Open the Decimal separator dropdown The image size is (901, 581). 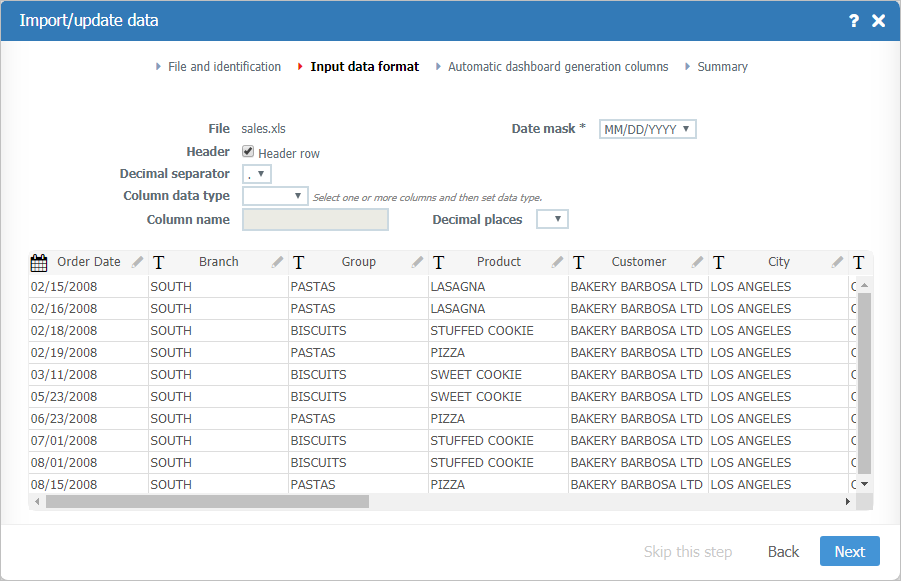coord(258,173)
